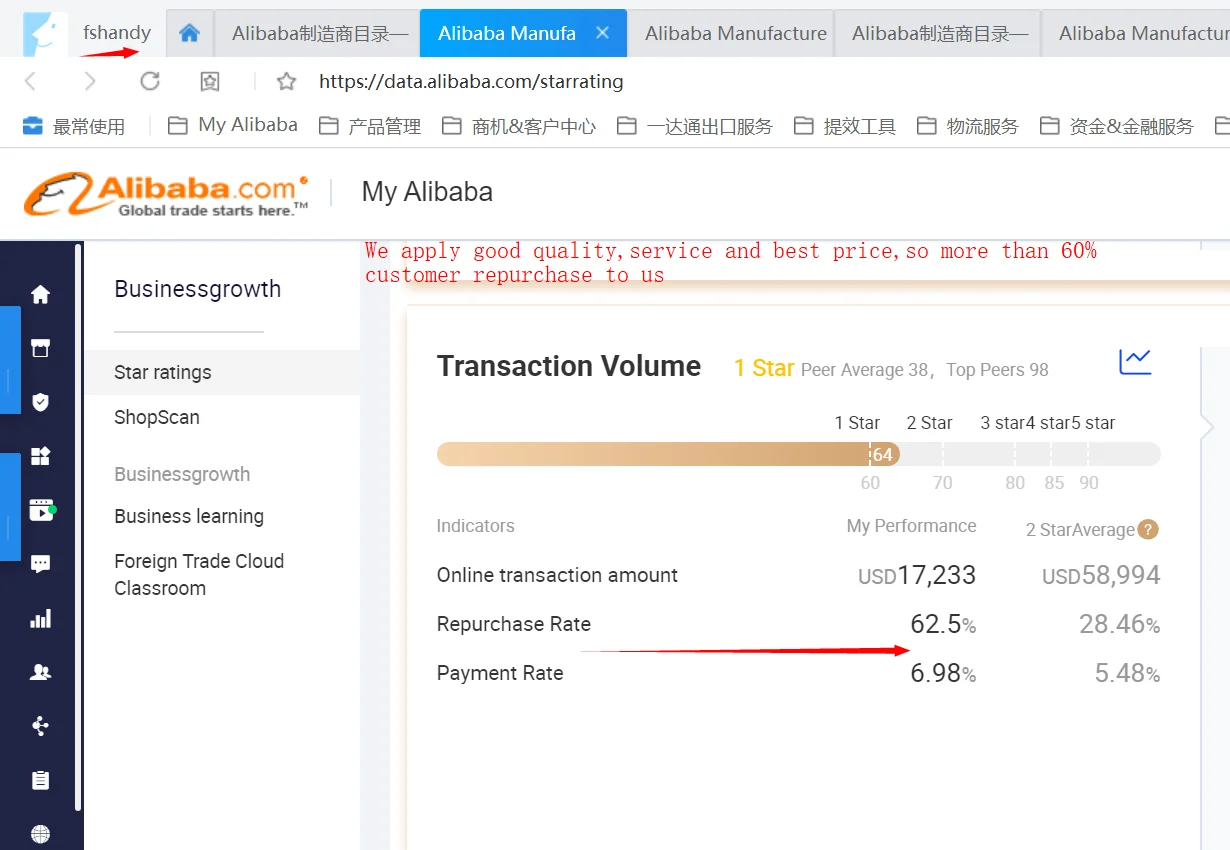Image resolution: width=1230 pixels, height=850 pixels.
Task: Open media icon with green dot
Action: (41, 510)
